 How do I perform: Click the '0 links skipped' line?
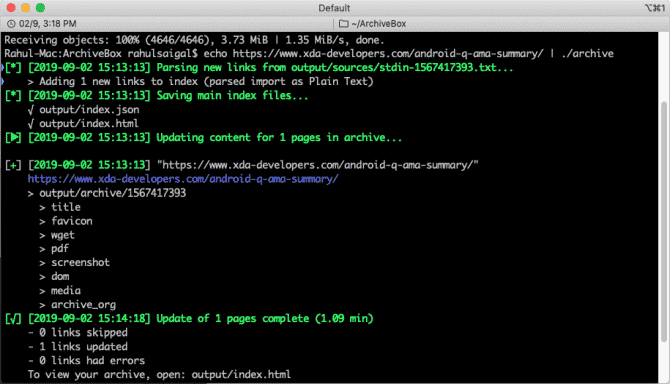coord(78,333)
